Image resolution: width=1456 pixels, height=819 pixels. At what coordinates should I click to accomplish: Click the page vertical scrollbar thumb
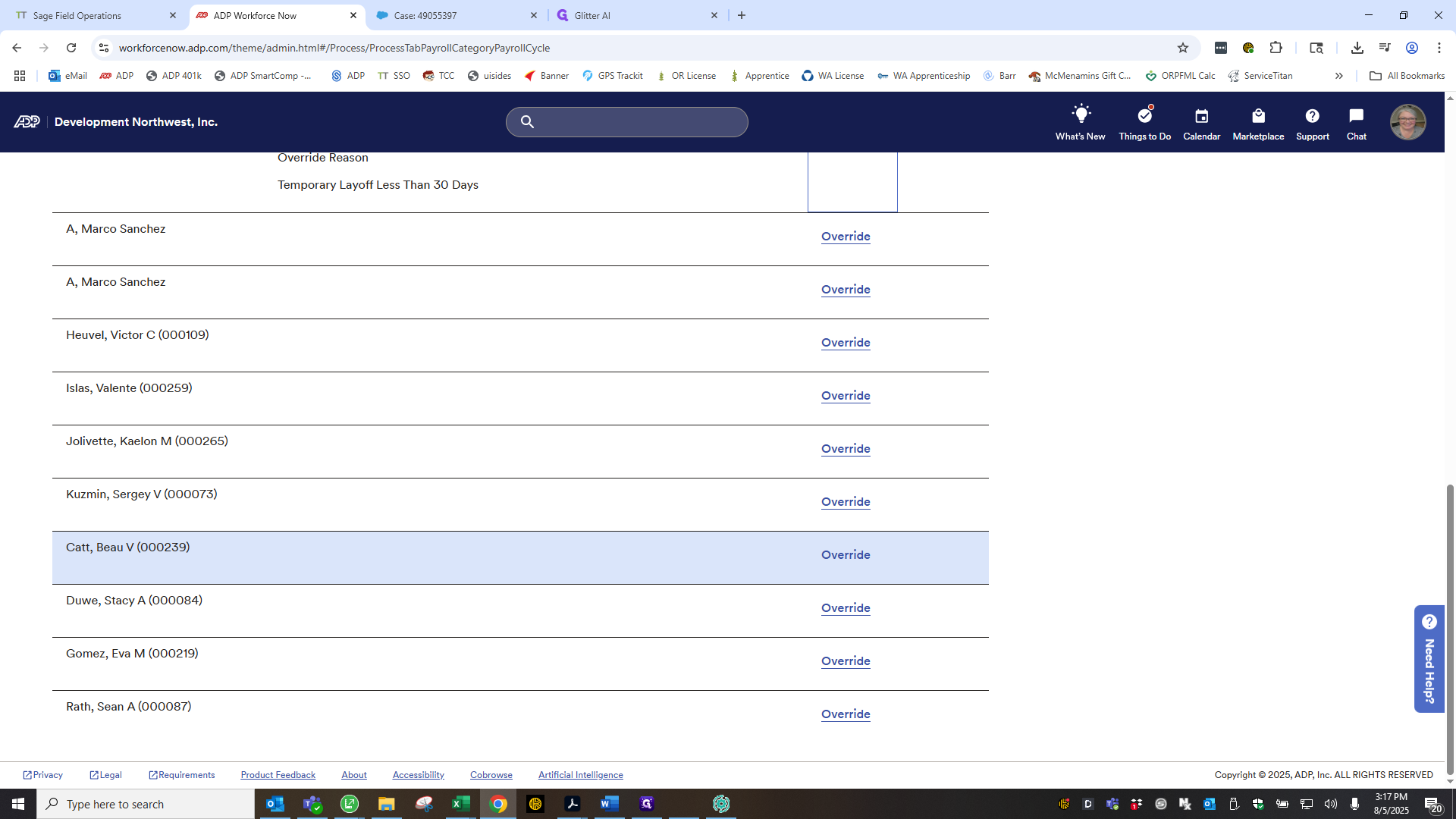pyautogui.click(x=1450, y=629)
